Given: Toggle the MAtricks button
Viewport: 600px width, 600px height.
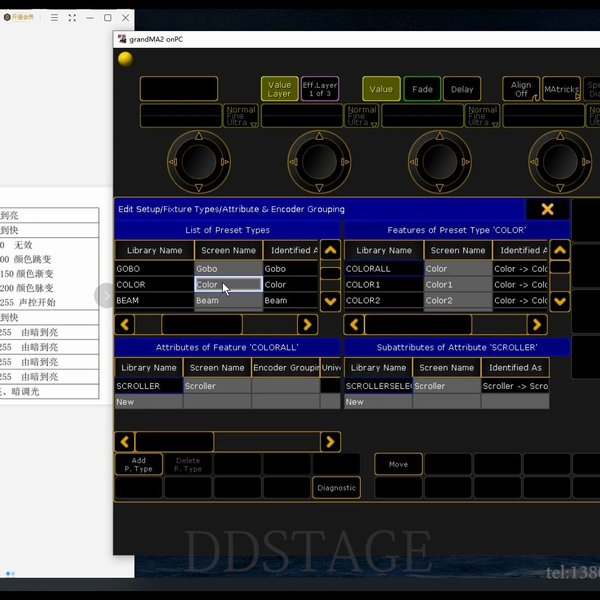Looking at the screenshot, I should (x=561, y=89).
